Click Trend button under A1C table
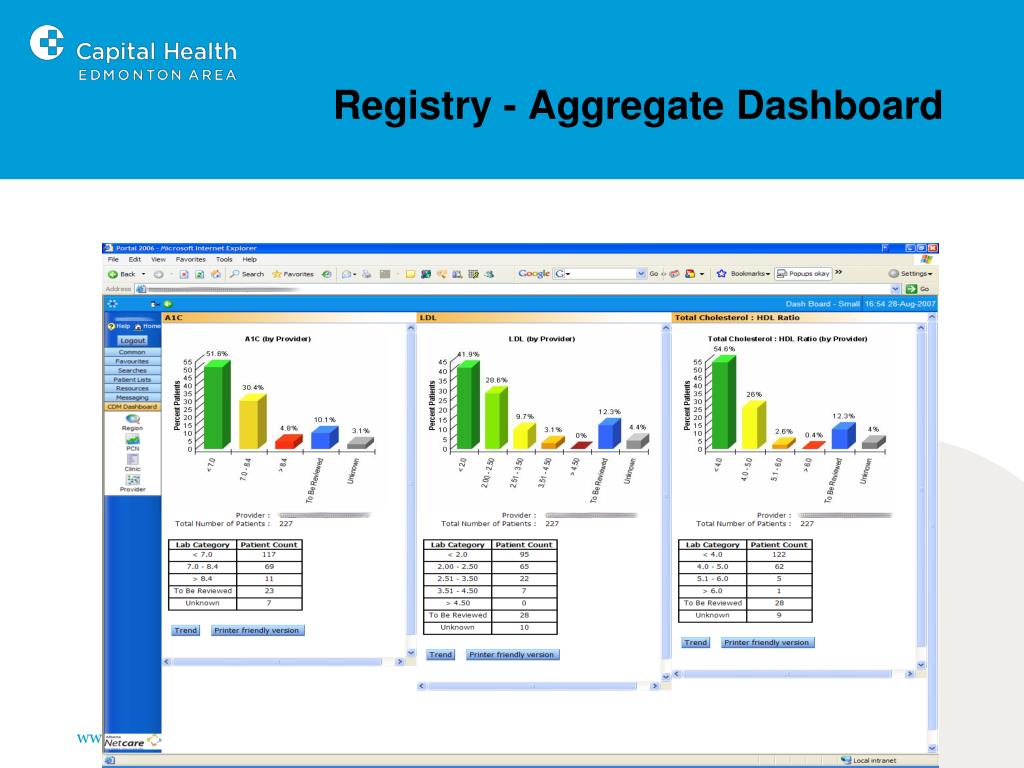1024x768 pixels. pos(185,630)
